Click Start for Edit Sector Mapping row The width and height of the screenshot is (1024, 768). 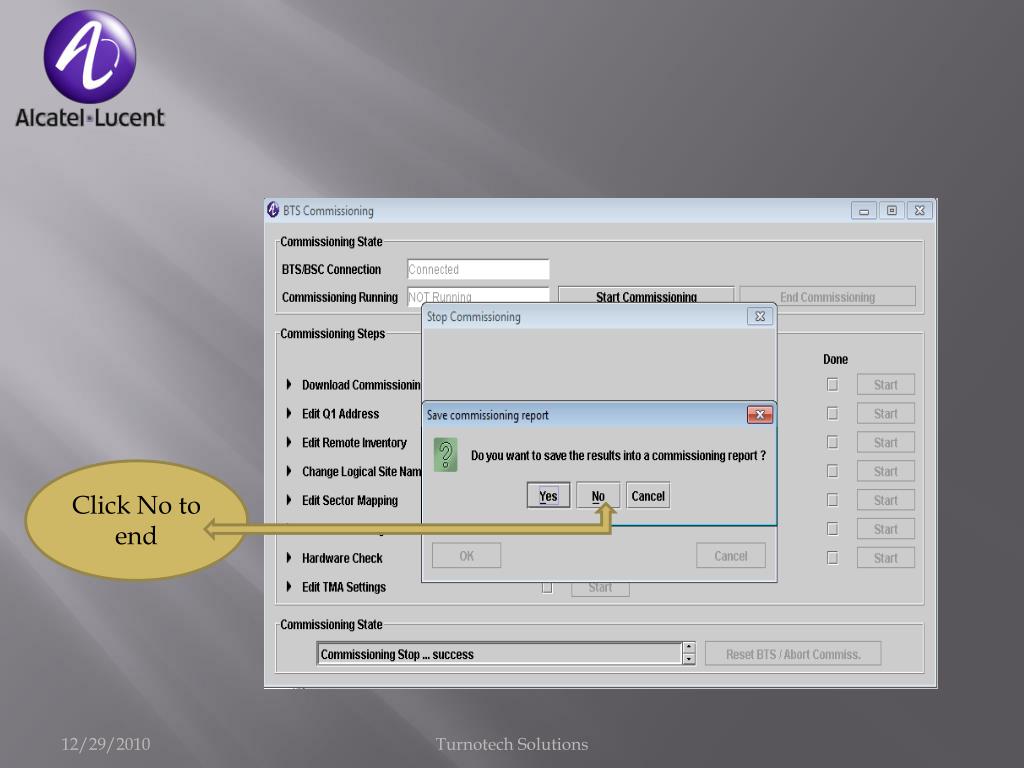coord(886,500)
